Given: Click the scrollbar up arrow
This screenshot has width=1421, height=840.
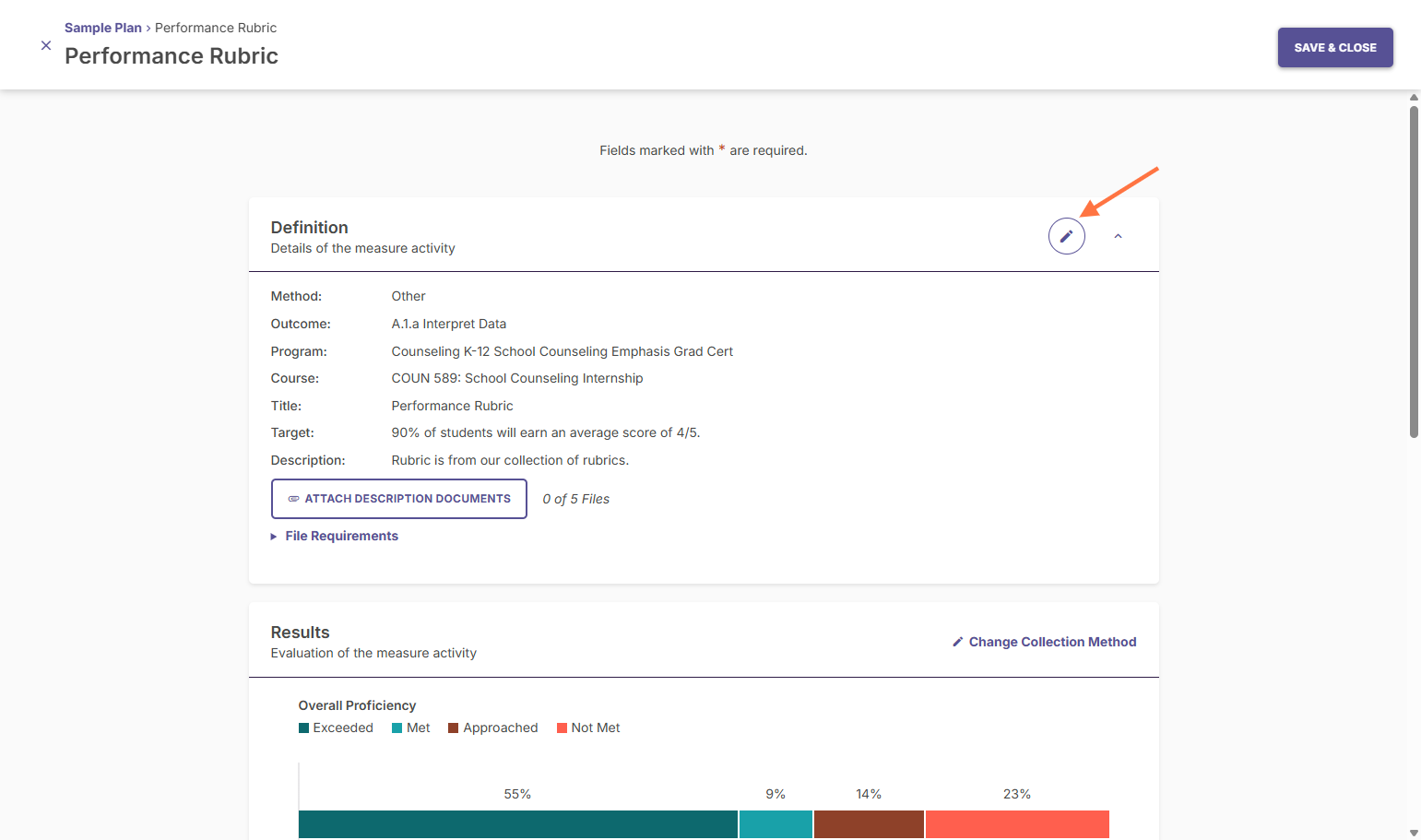Looking at the screenshot, I should coord(1414,97).
